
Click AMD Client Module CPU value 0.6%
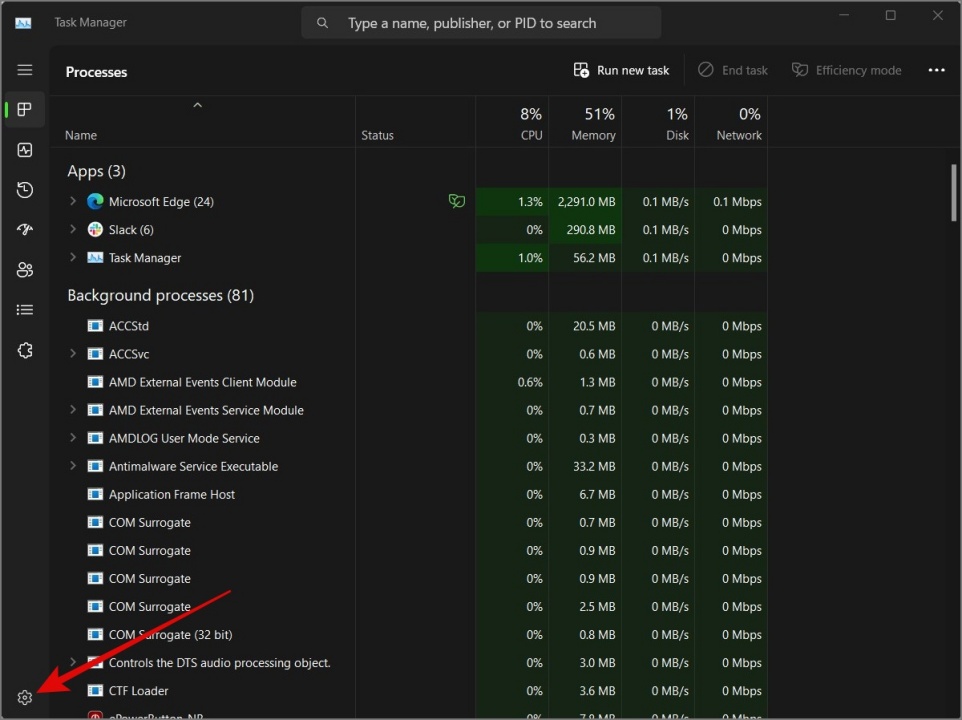pyautogui.click(x=530, y=383)
